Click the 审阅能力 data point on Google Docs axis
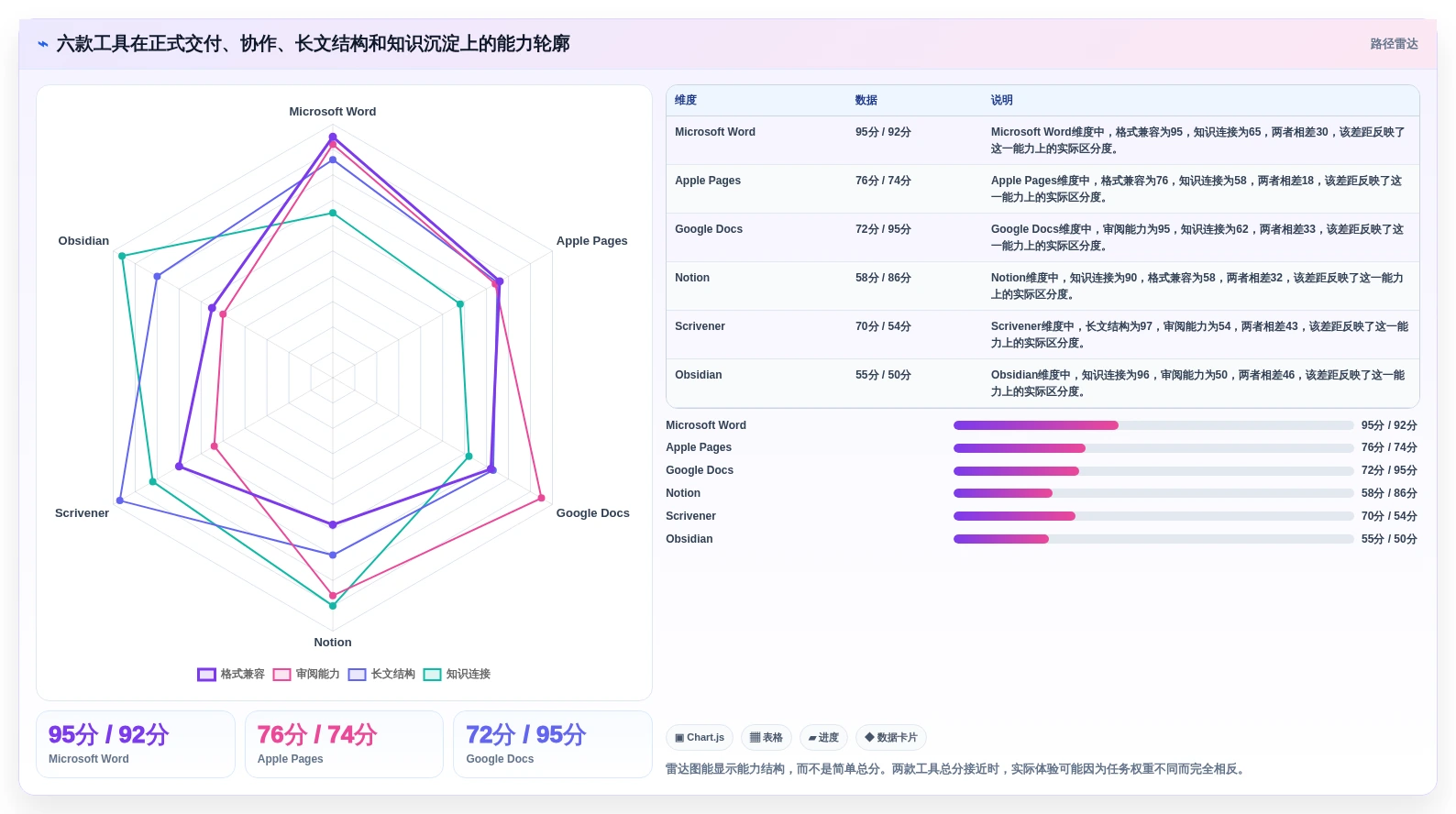 click(x=541, y=499)
